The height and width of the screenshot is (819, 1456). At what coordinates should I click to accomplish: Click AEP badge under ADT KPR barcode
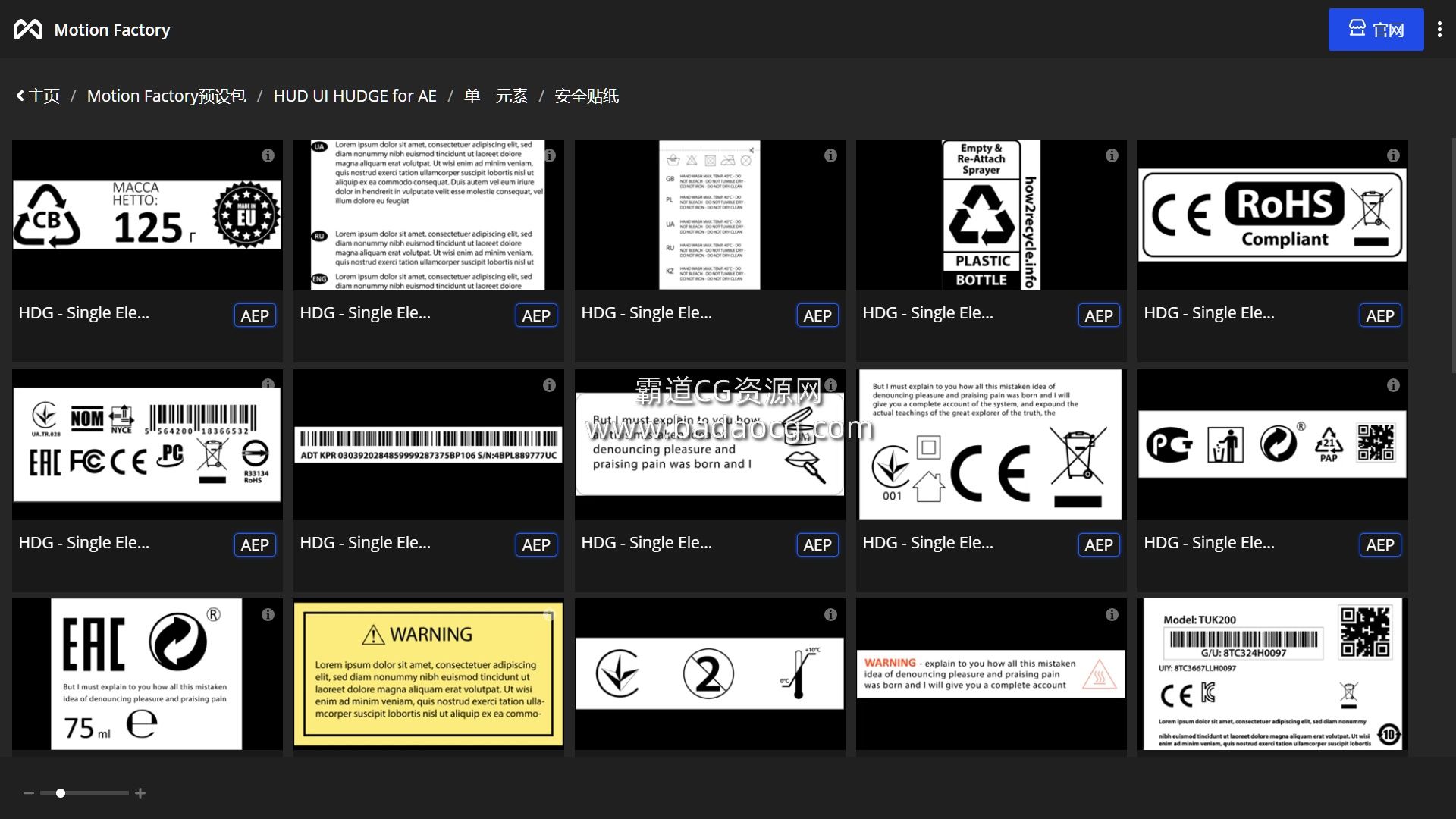click(536, 544)
